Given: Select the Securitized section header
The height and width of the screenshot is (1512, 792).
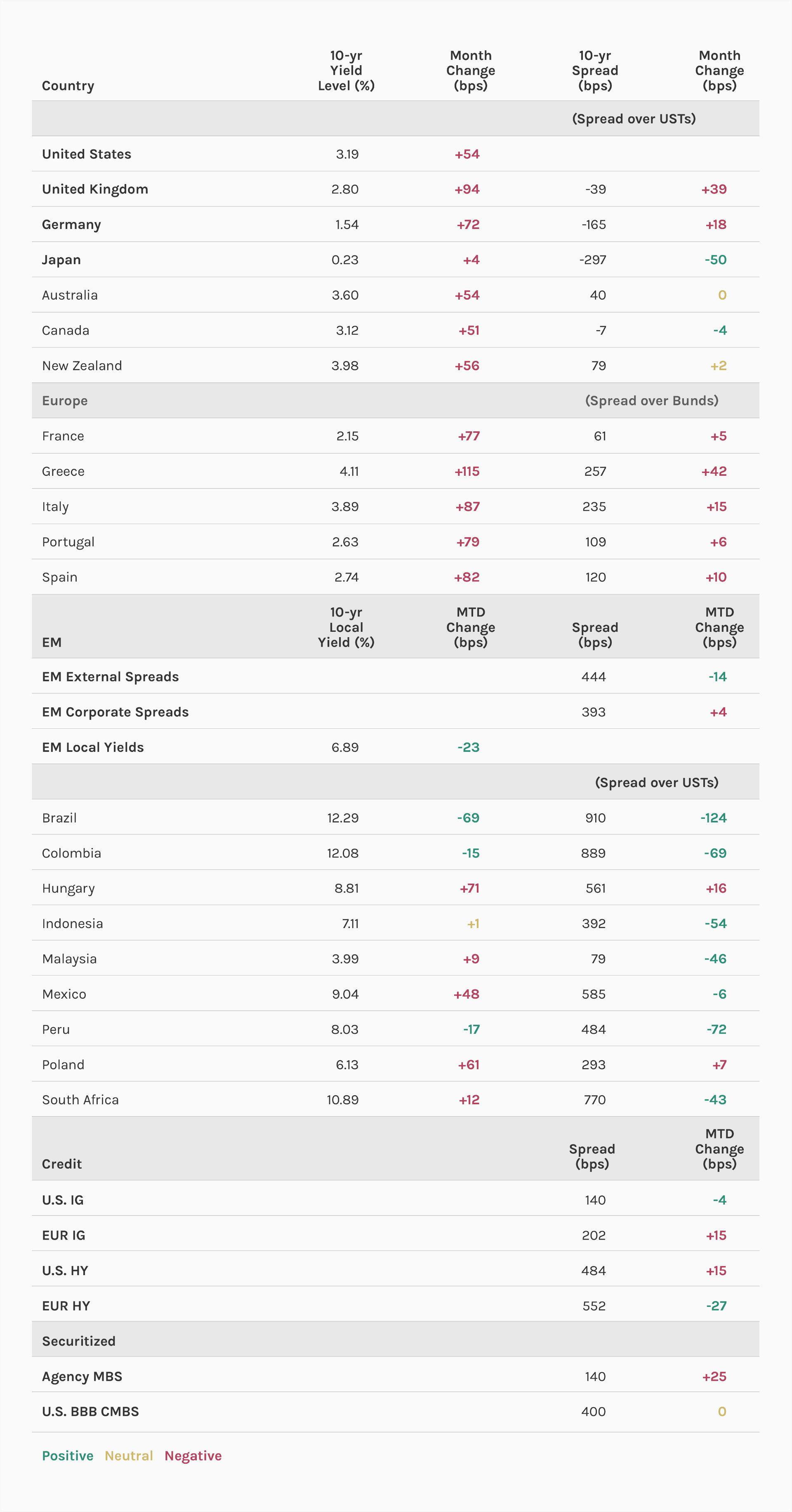Looking at the screenshot, I should pos(79,1341).
